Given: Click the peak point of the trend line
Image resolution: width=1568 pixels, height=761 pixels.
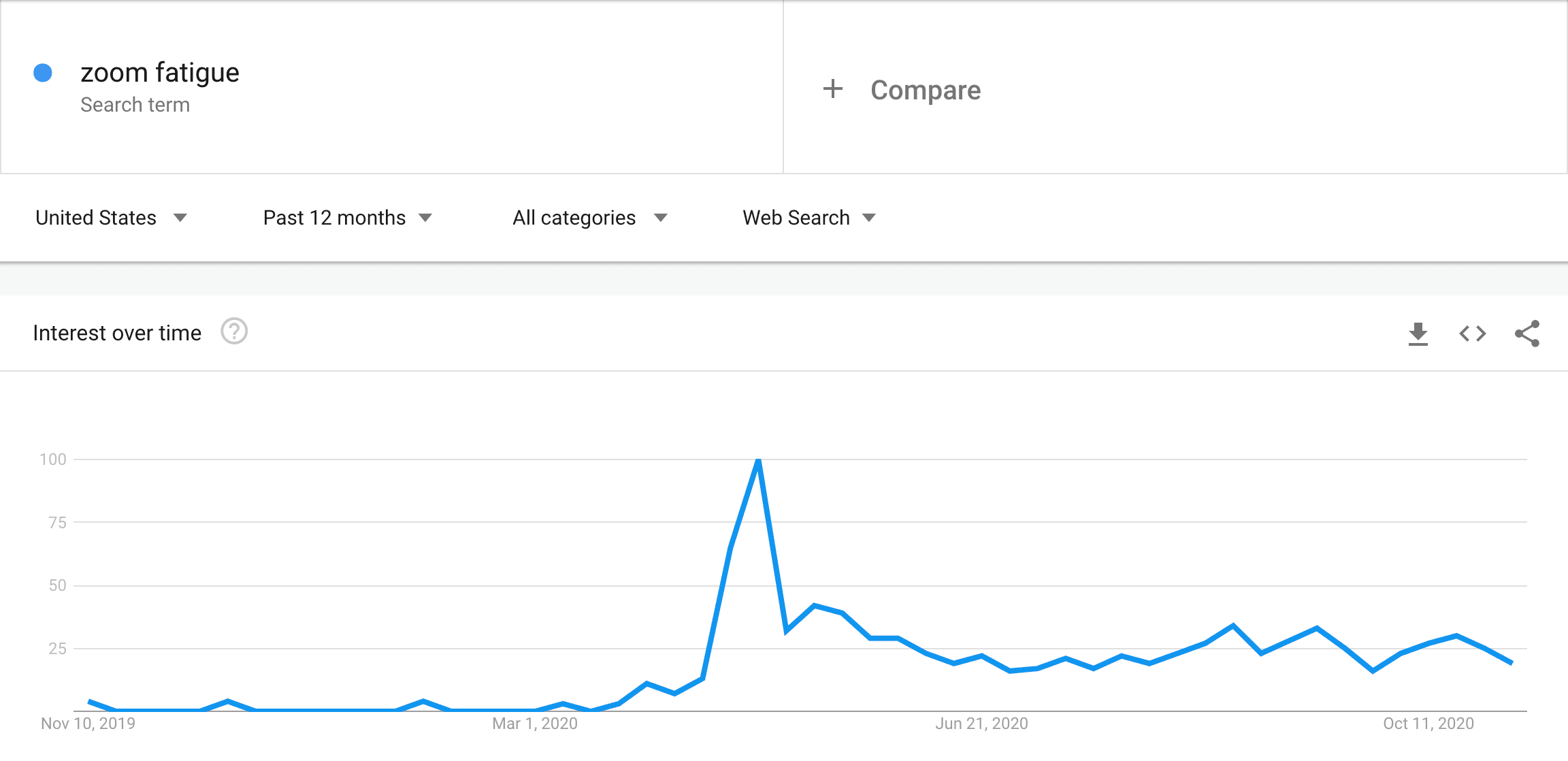Looking at the screenshot, I should (x=758, y=460).
